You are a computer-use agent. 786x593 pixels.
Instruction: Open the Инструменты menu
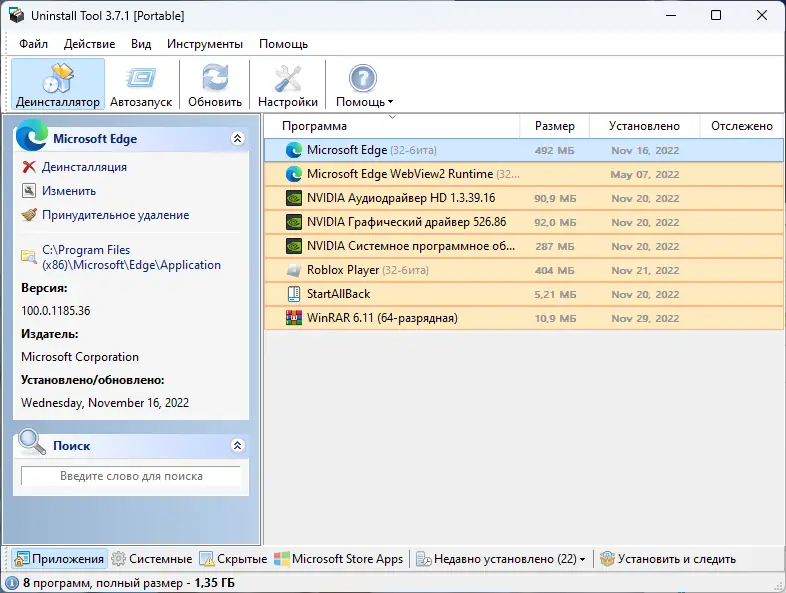pyautogui.click(x=205, y=44)
